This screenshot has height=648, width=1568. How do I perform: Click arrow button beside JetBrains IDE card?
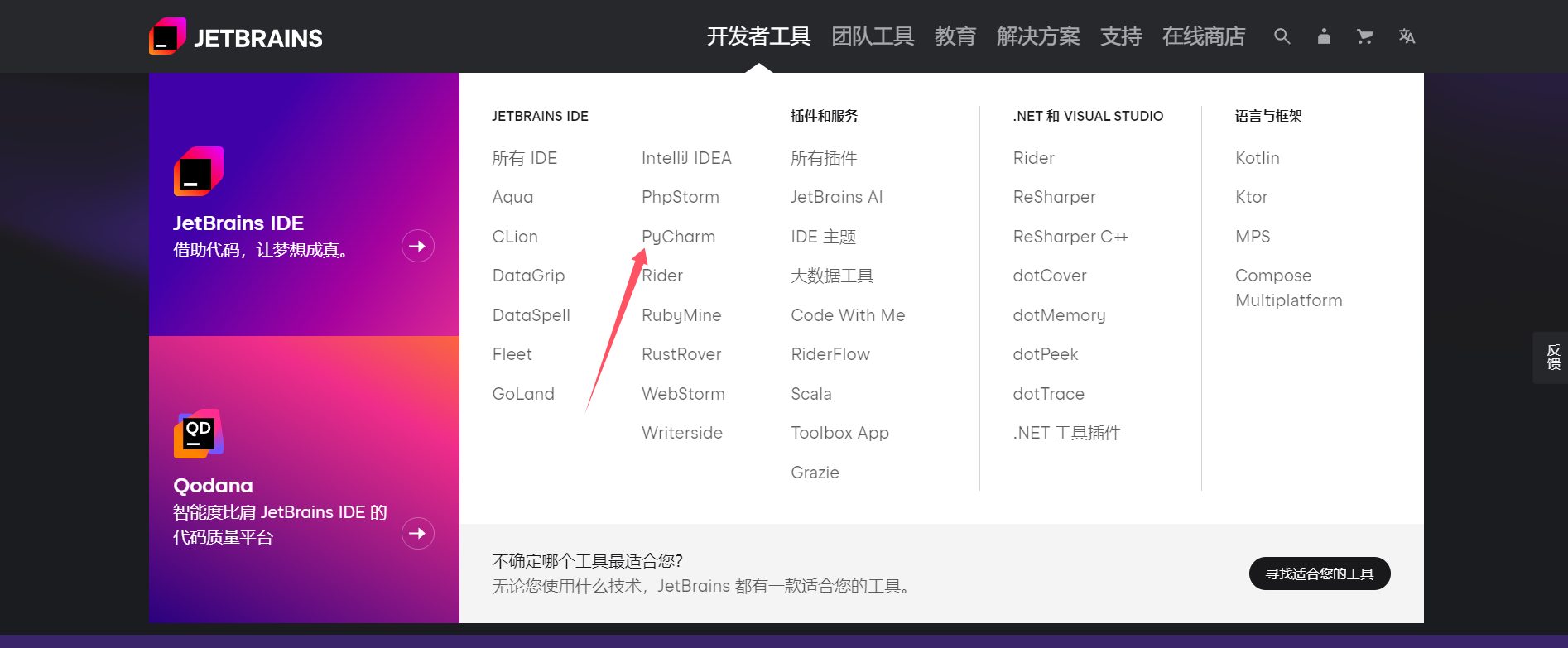point(418,246)
